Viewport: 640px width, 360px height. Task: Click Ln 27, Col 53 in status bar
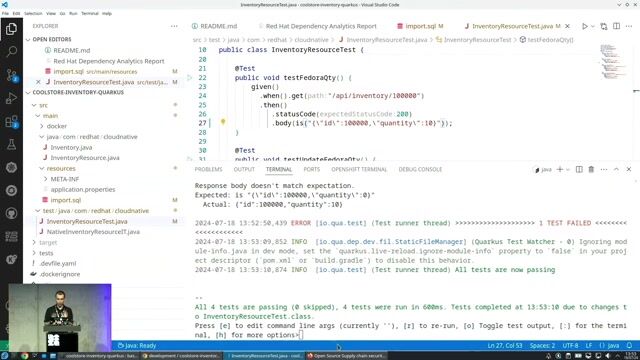click(x=505, y=346)
